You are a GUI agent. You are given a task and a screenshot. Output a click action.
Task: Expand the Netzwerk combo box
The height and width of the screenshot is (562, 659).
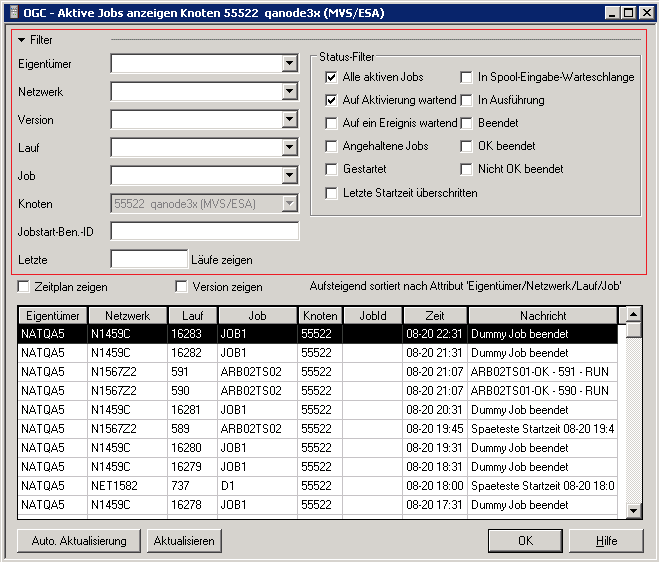(289, 92)
